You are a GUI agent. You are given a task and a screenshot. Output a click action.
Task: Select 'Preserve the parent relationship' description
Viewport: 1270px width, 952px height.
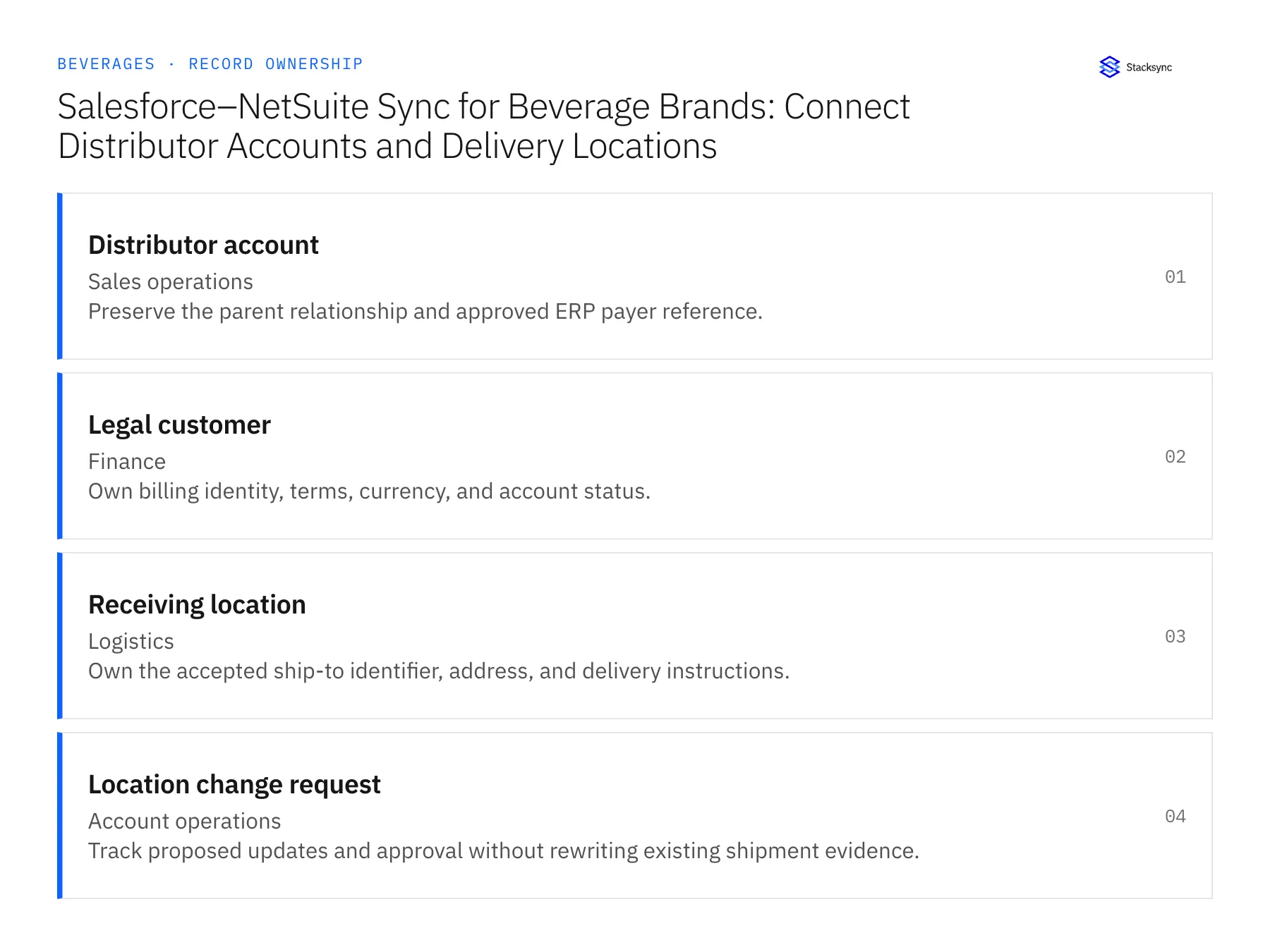point(425,312)
